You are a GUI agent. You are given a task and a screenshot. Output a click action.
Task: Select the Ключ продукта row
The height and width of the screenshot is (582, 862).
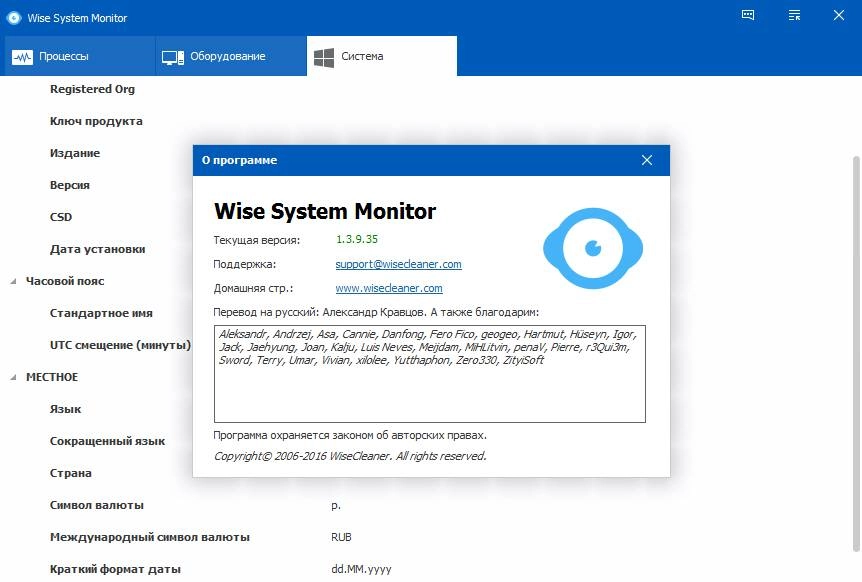[96, 121]
